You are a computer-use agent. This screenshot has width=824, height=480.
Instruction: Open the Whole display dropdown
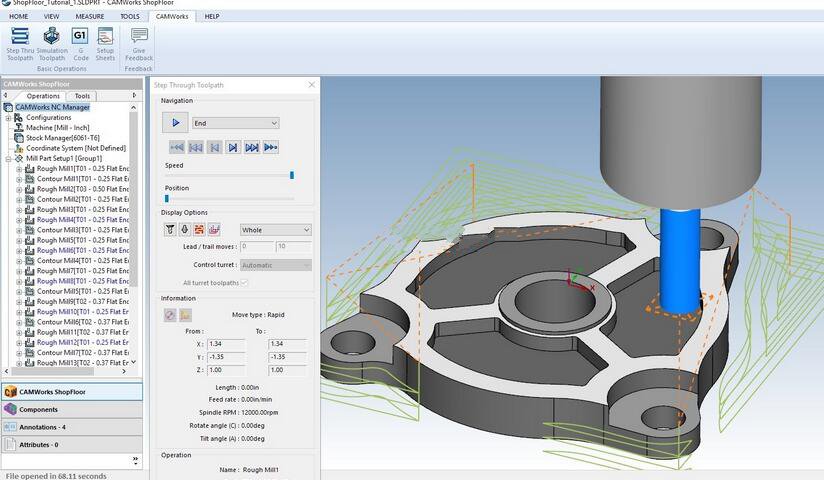pos(275,230)
